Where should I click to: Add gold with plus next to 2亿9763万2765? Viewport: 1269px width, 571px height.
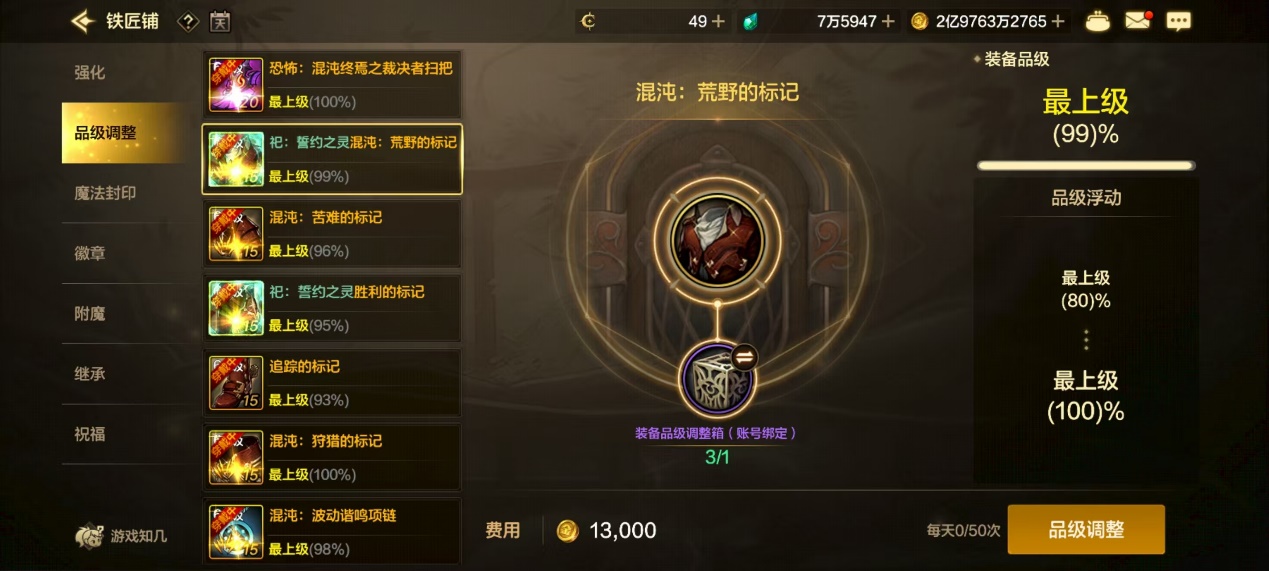tap(1059, 21)
